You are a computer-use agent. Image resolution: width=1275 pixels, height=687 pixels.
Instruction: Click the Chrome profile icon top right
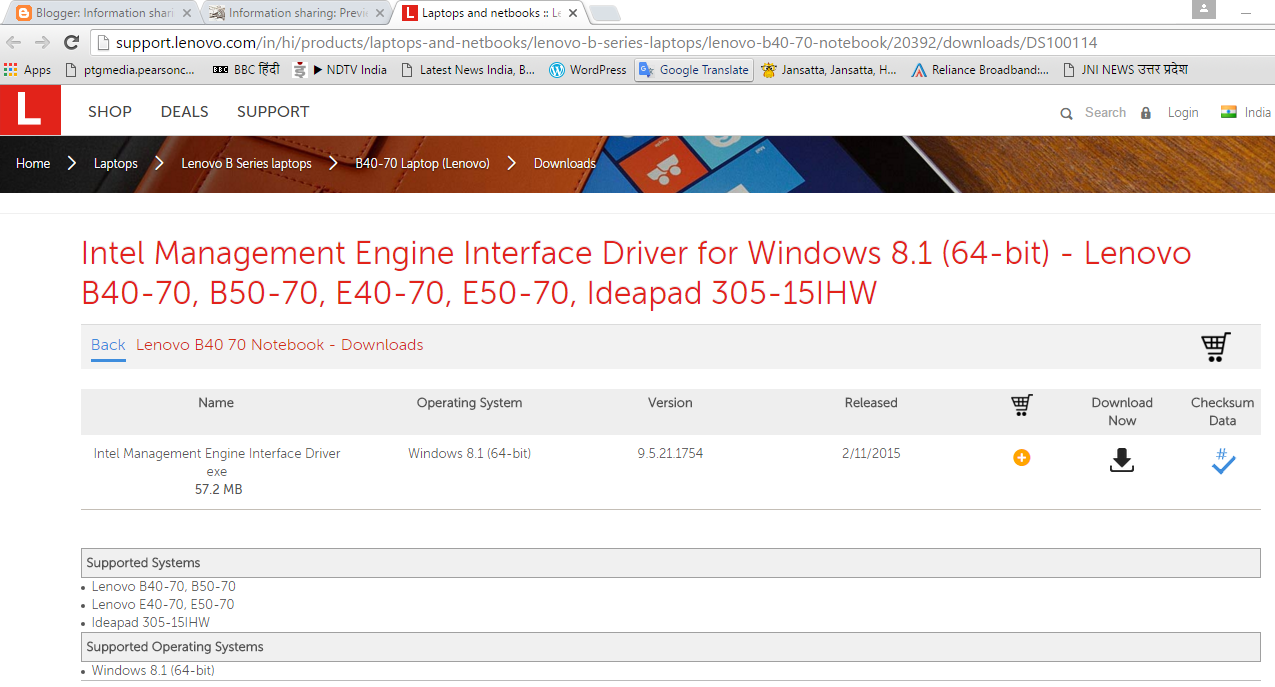click(1202, 11)
